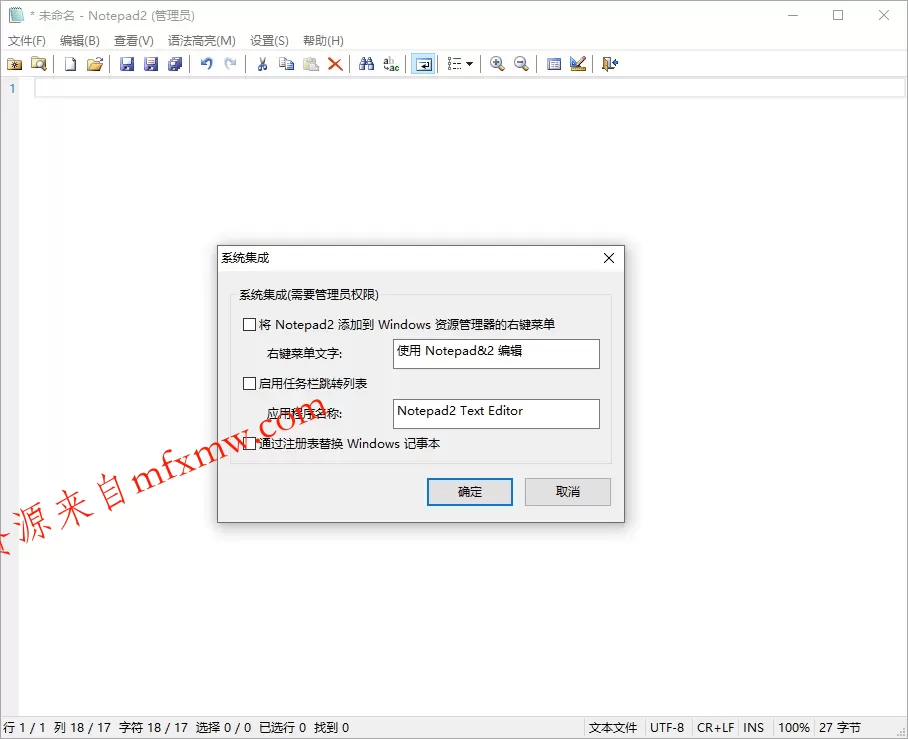This screenshot has width=908, height=739.
Task: Click the Save As disk icon
Action: (x=151, y=64)
